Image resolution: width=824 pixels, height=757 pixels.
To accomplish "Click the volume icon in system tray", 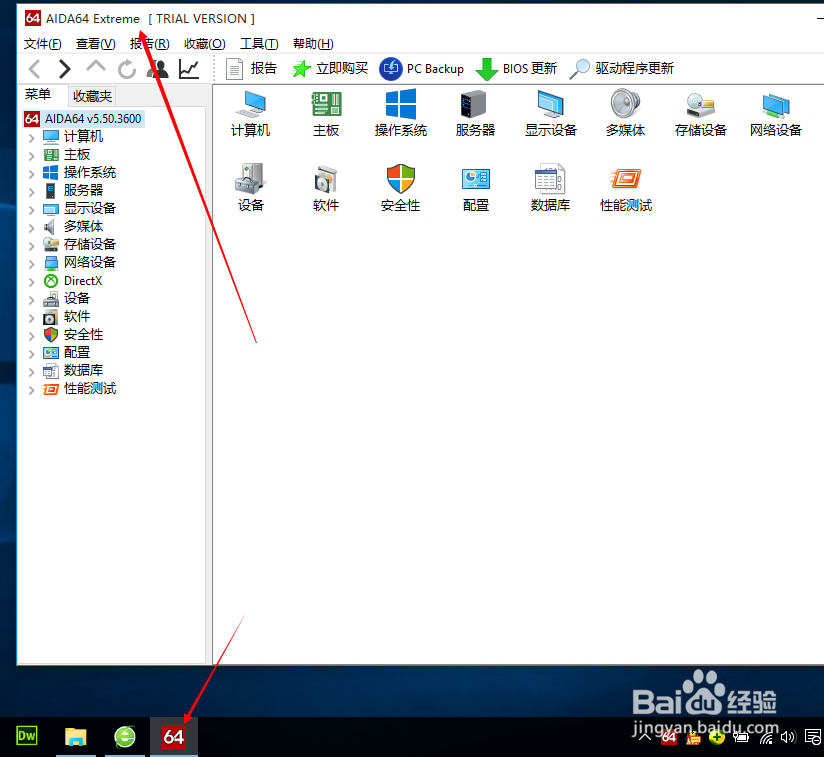I will point(788,738).
